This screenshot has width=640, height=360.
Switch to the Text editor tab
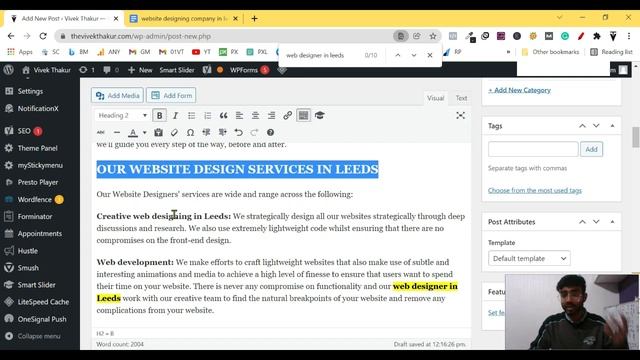click(461, 98)
